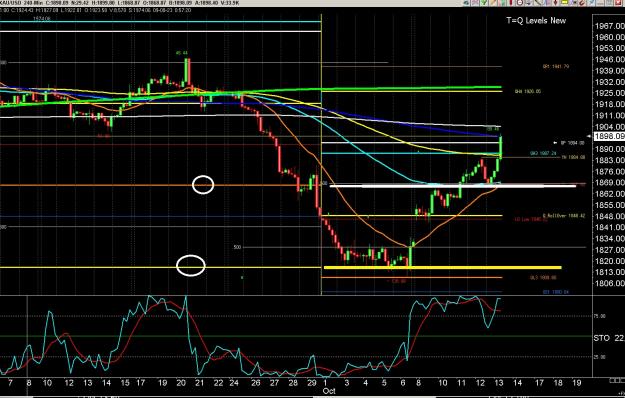625x398 pixels.
Task: Click the XAU/USD 240 Min symbol header
Action: (x=22, y=3)
